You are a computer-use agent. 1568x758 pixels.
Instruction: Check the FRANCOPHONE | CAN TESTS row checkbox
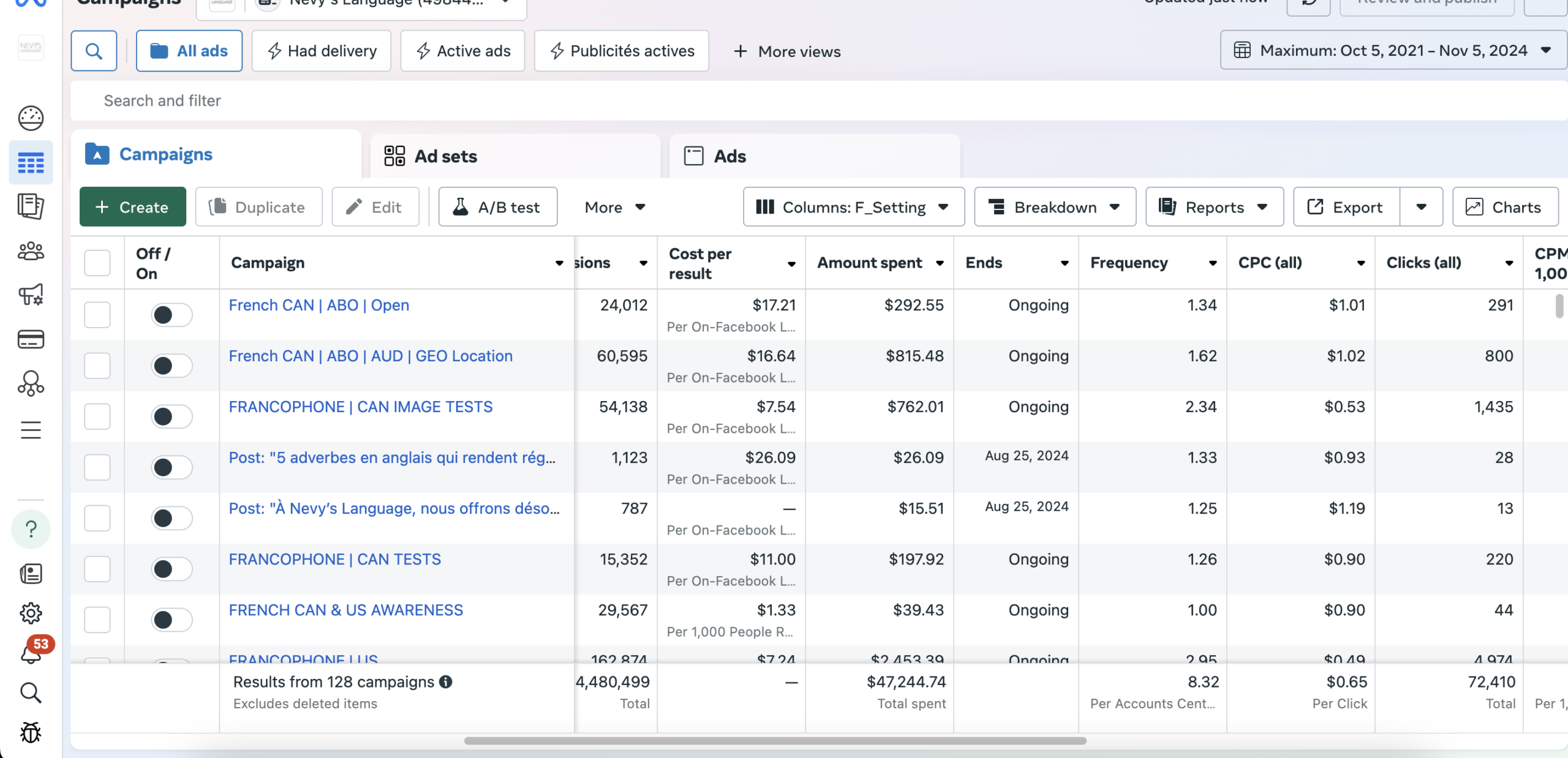97,569
